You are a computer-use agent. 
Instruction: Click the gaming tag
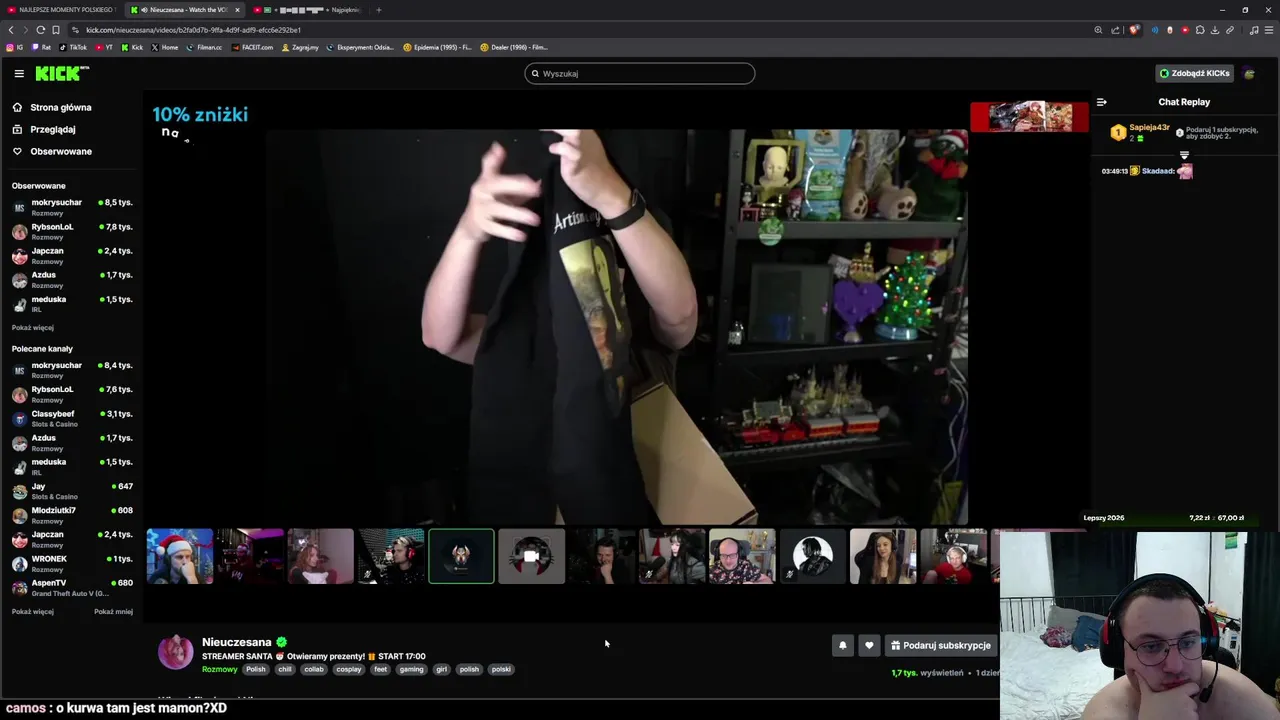411,669
